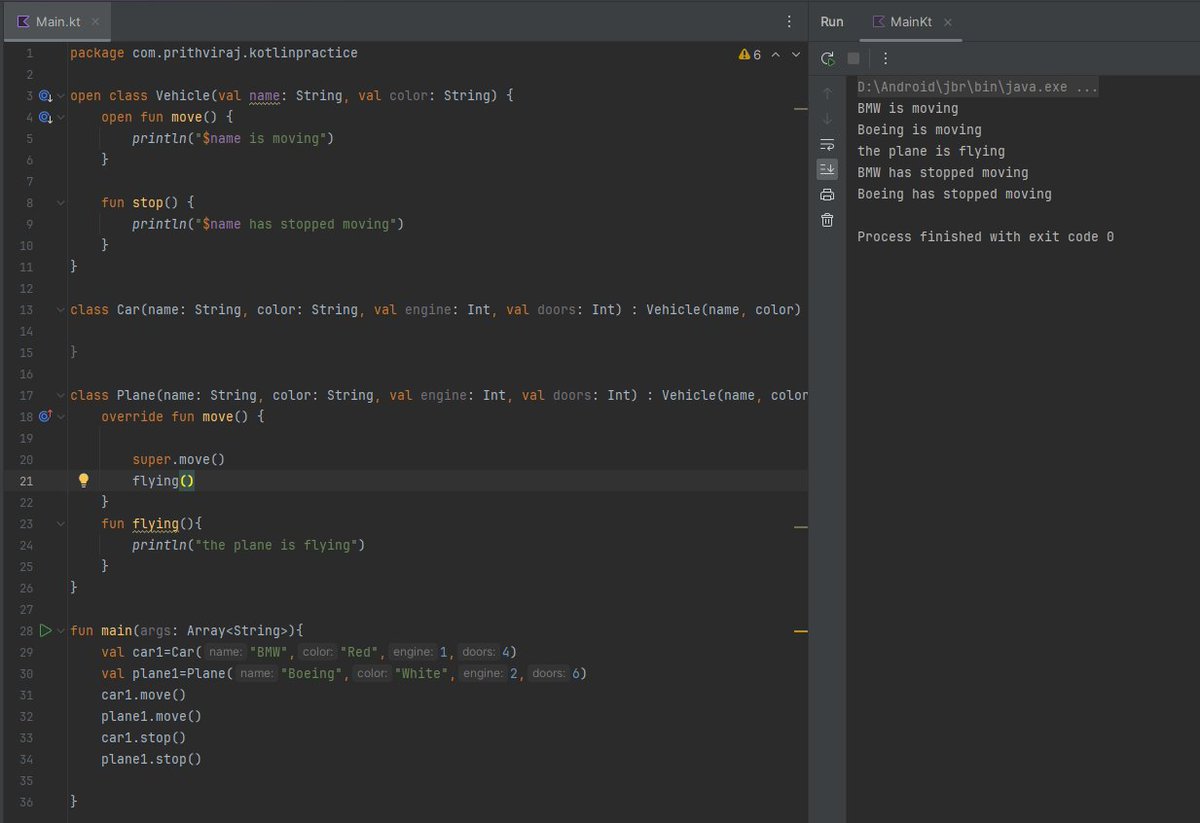Click 'BMW has stopped moving' output line
1200x823 pixels.
942,173
